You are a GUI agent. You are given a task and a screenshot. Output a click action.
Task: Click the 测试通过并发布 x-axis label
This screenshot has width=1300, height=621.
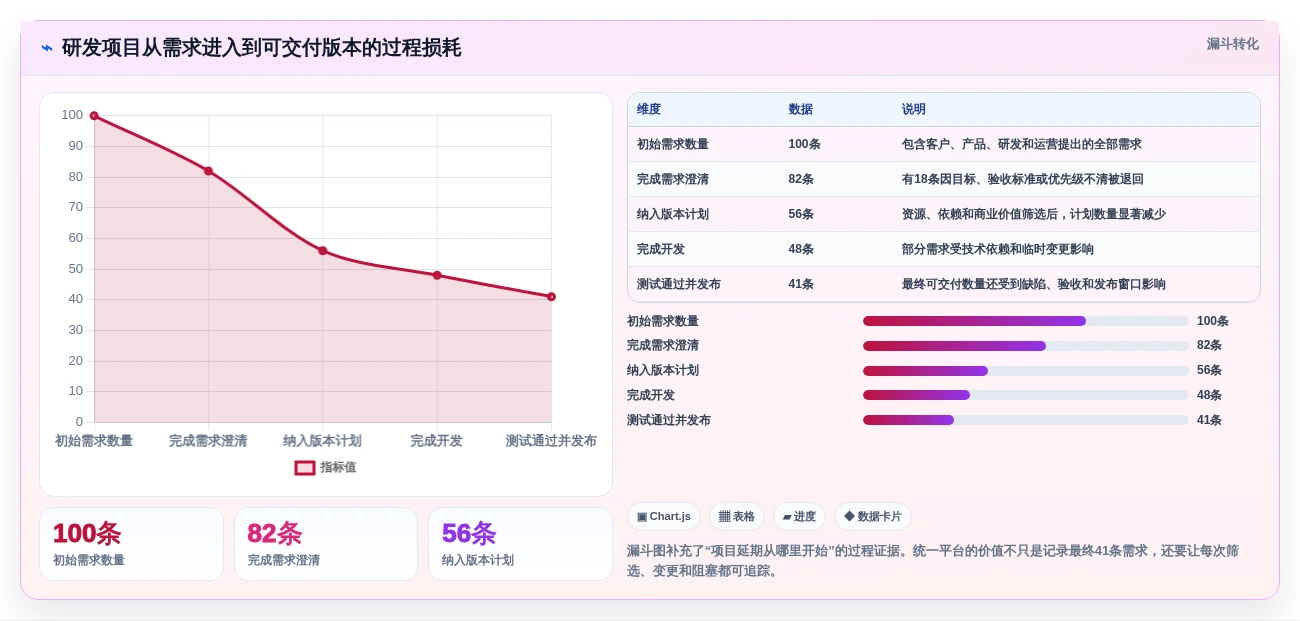pos(551,441)
